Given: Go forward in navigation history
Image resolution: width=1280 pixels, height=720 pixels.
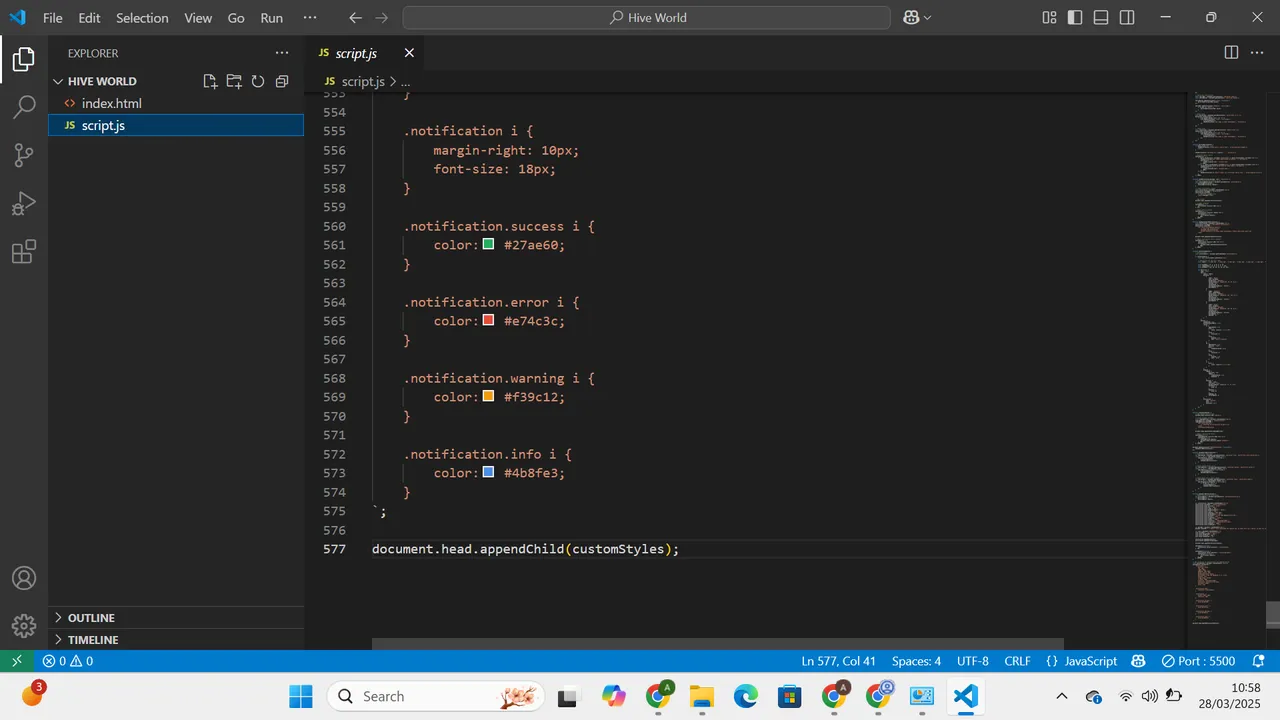Looking at the screenshot, I should (382, 18).
